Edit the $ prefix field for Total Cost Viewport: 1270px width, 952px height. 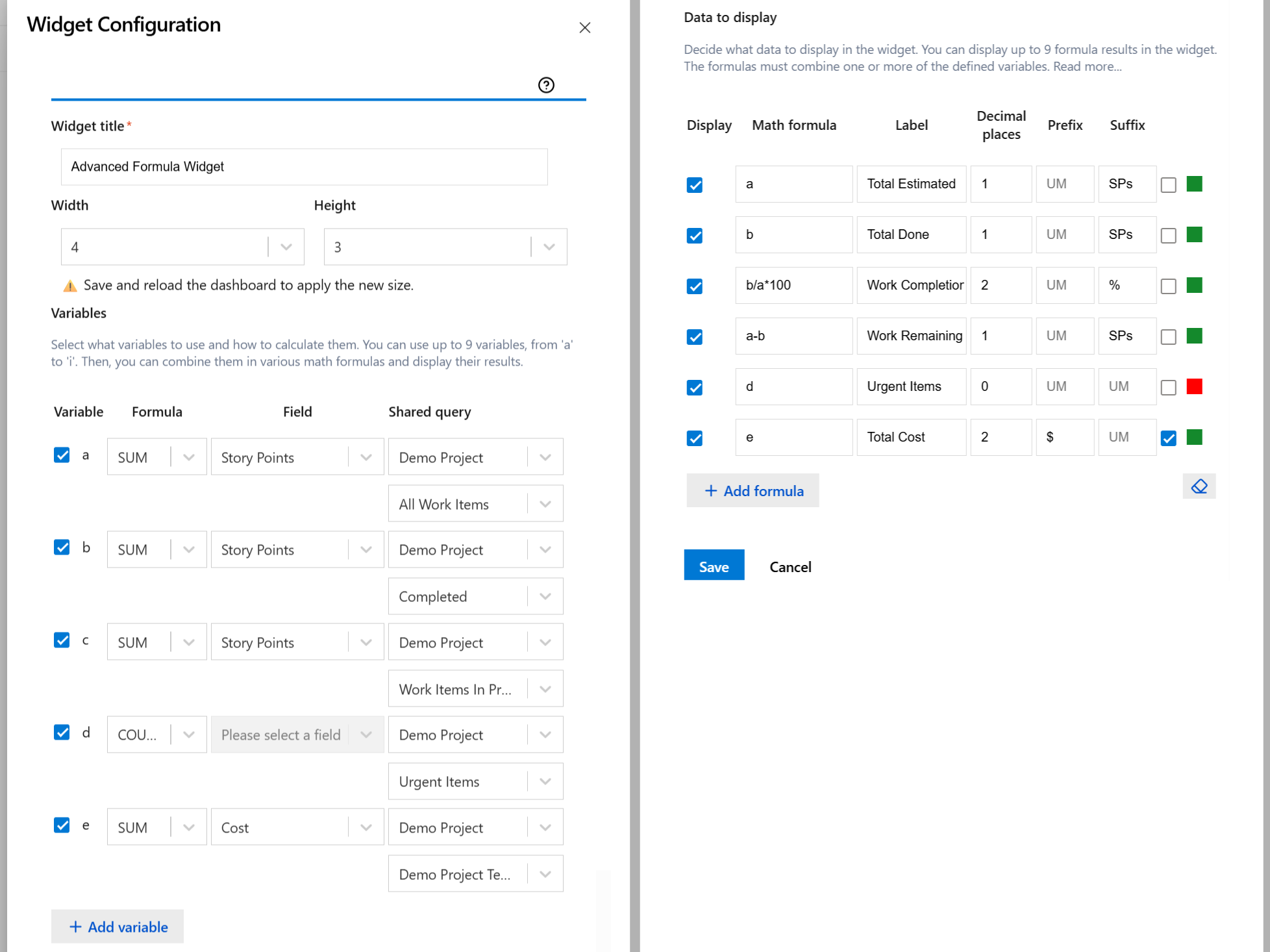(1065, 437)
